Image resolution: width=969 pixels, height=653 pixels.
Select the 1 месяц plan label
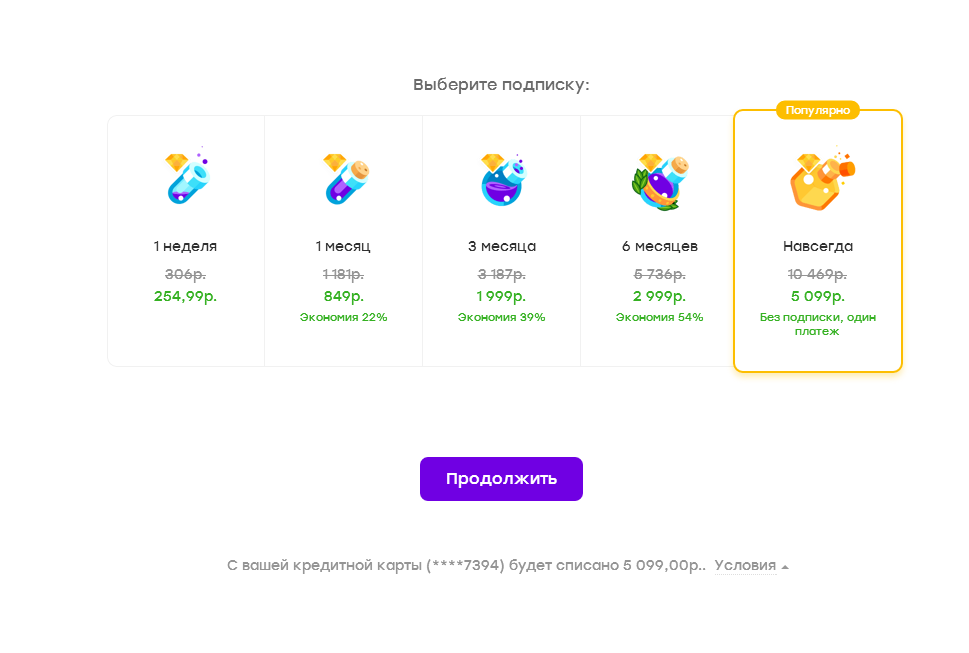tap(343, 246)
